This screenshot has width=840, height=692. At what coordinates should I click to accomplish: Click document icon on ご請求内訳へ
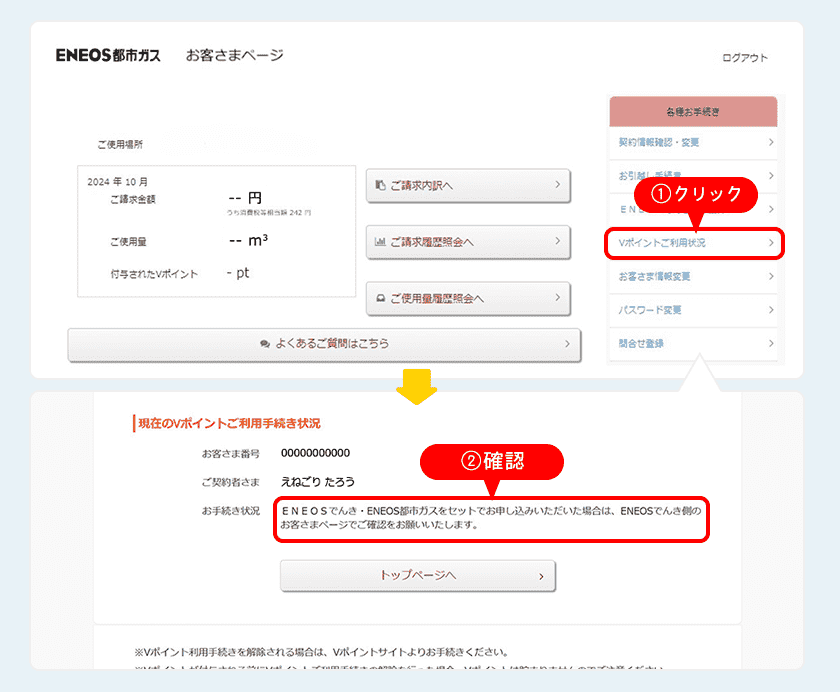(x=380, y=185)
